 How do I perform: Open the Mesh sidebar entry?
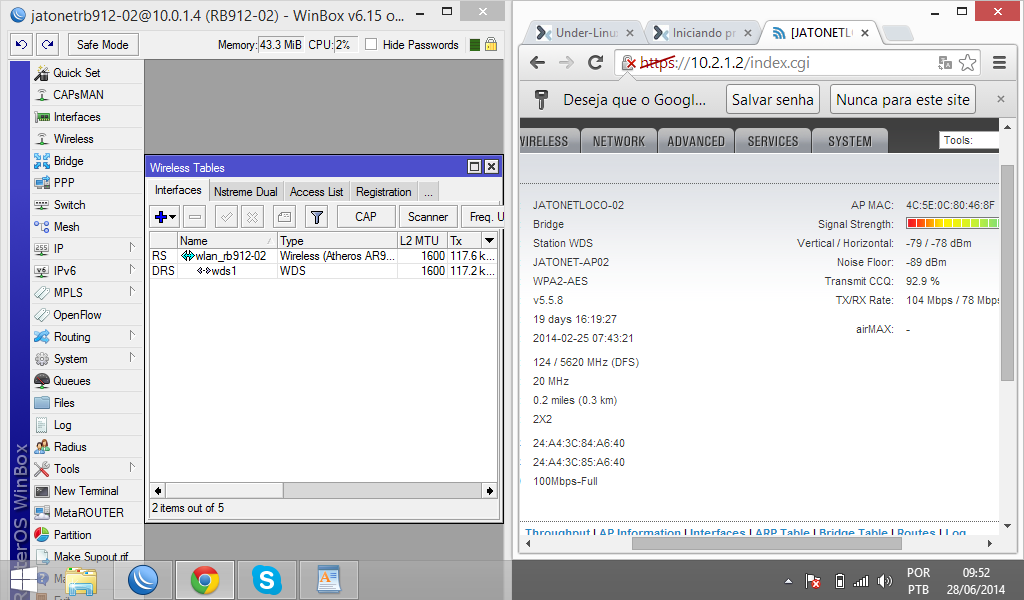66,227
